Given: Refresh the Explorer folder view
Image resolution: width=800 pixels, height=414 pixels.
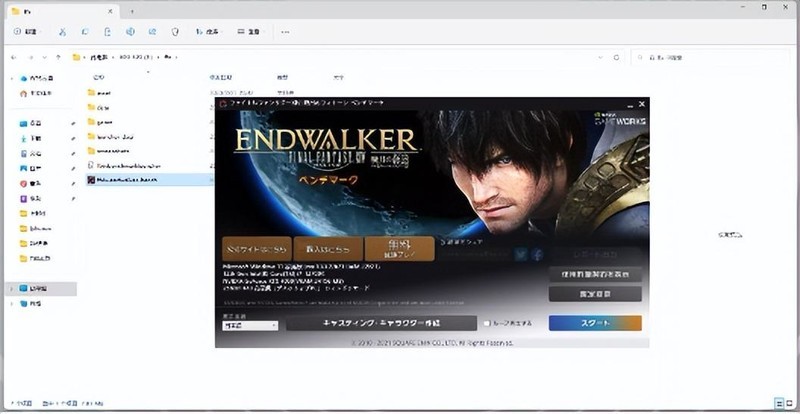Looking at the screenshot, I should click(616, 57).
